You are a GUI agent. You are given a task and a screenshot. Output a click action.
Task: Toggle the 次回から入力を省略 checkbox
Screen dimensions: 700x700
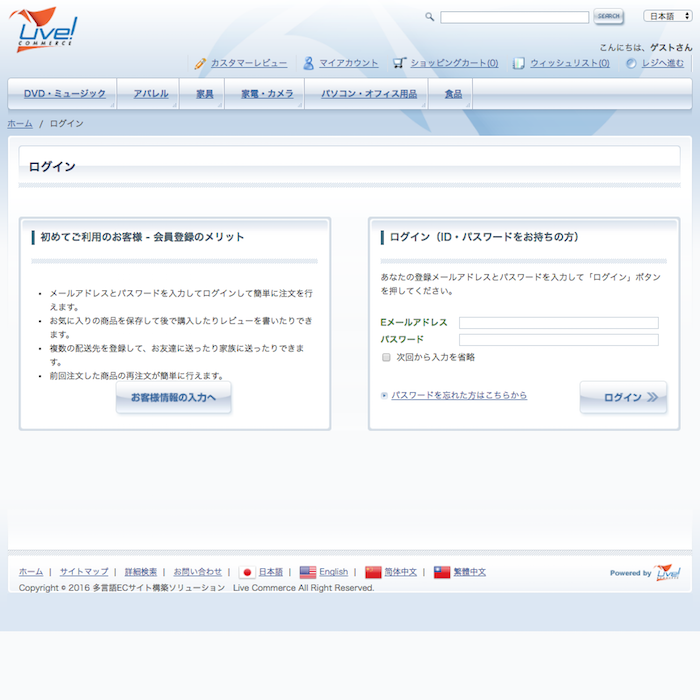[386, 357]
